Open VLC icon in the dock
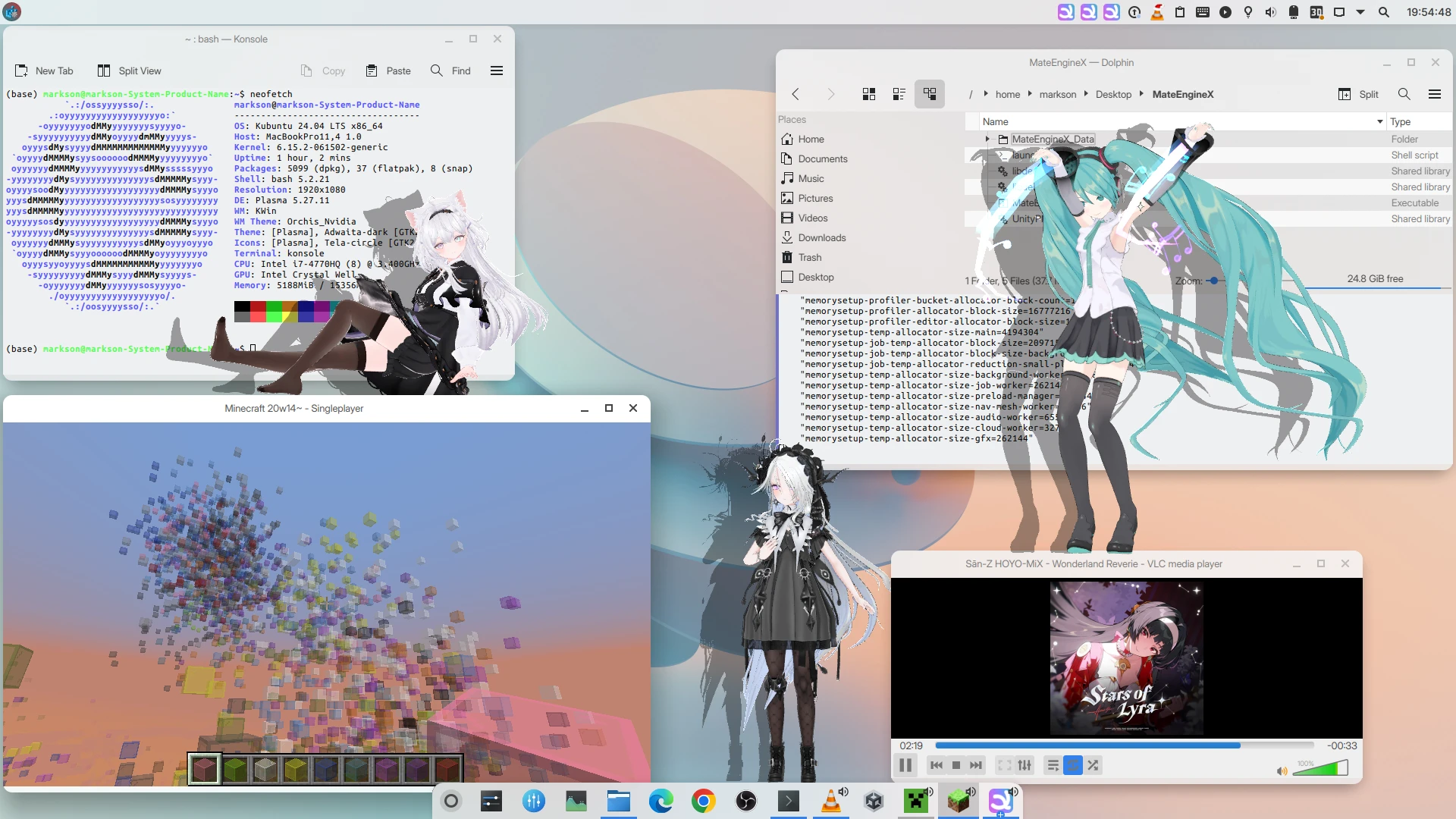The height and width of the screenshot is (819, 1456). click(831, 801)
